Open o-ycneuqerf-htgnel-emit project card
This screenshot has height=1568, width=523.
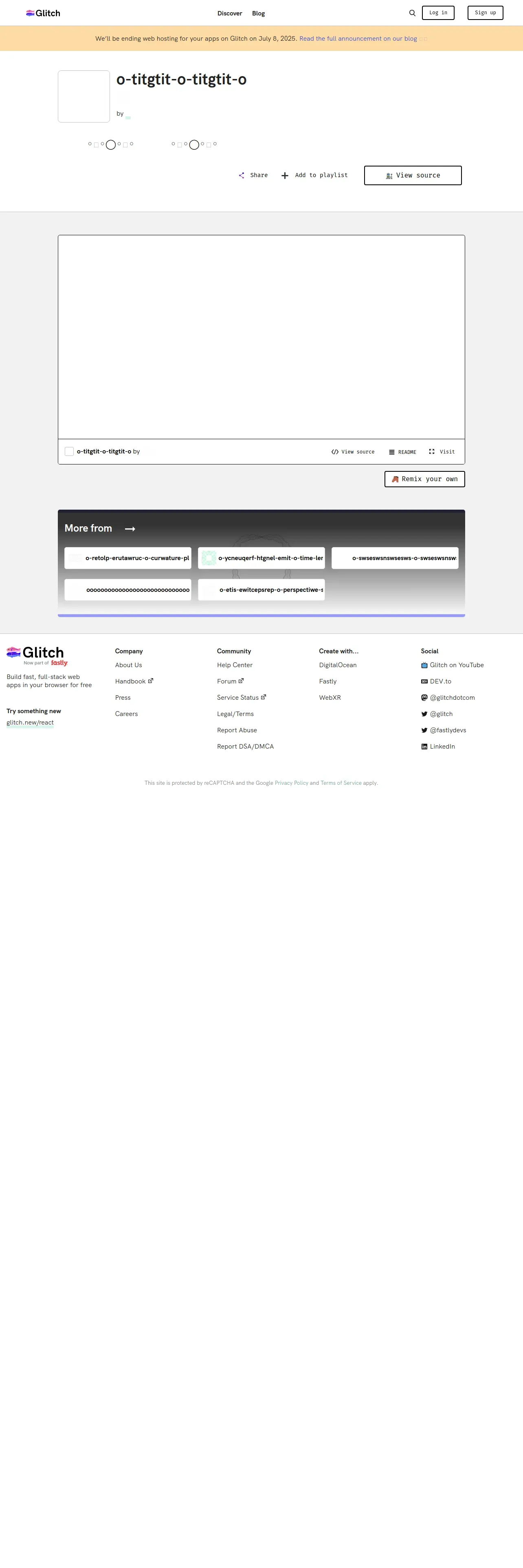tap(261, 558)
